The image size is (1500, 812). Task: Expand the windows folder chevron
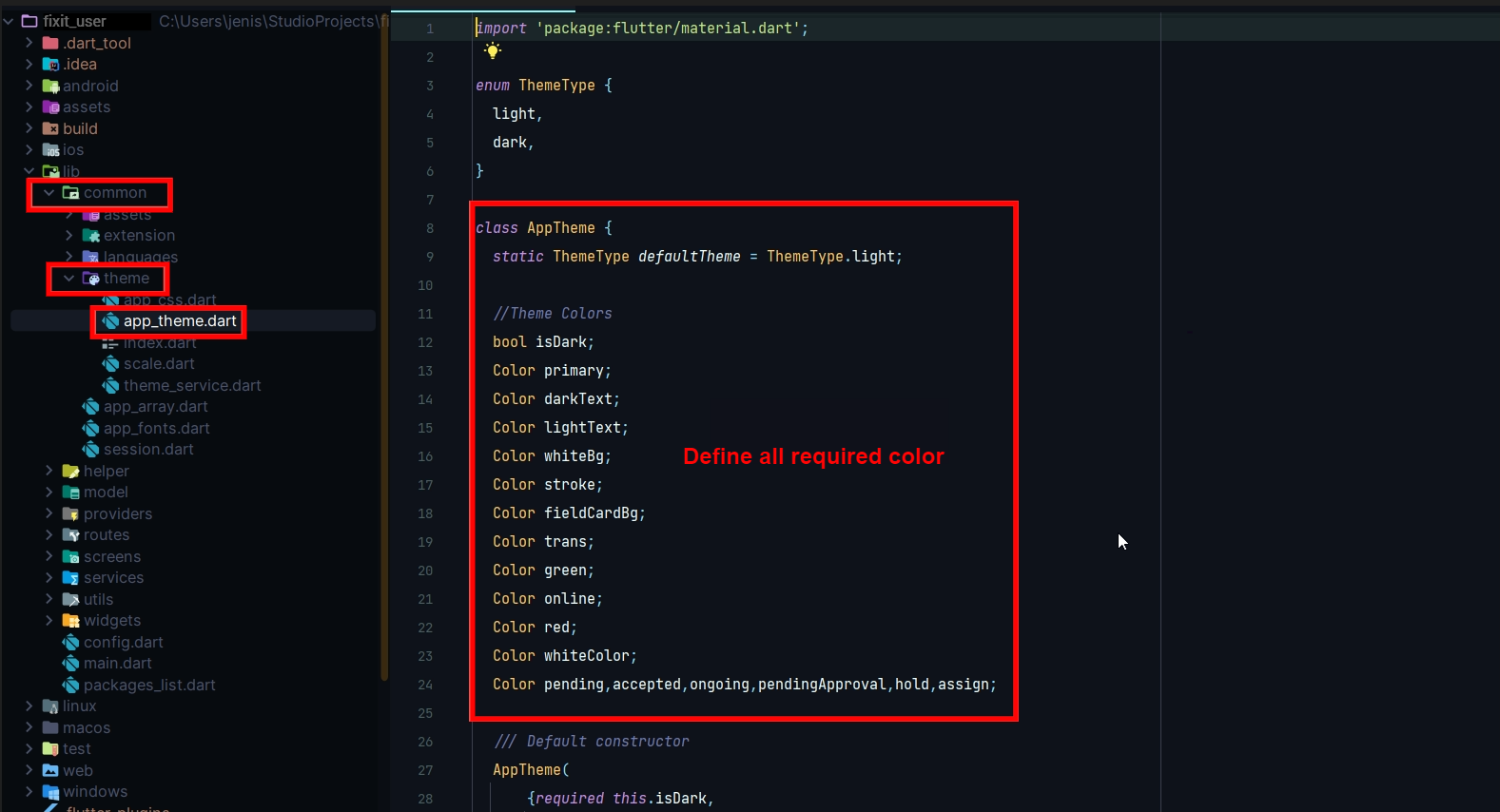(x=29, y=792)
